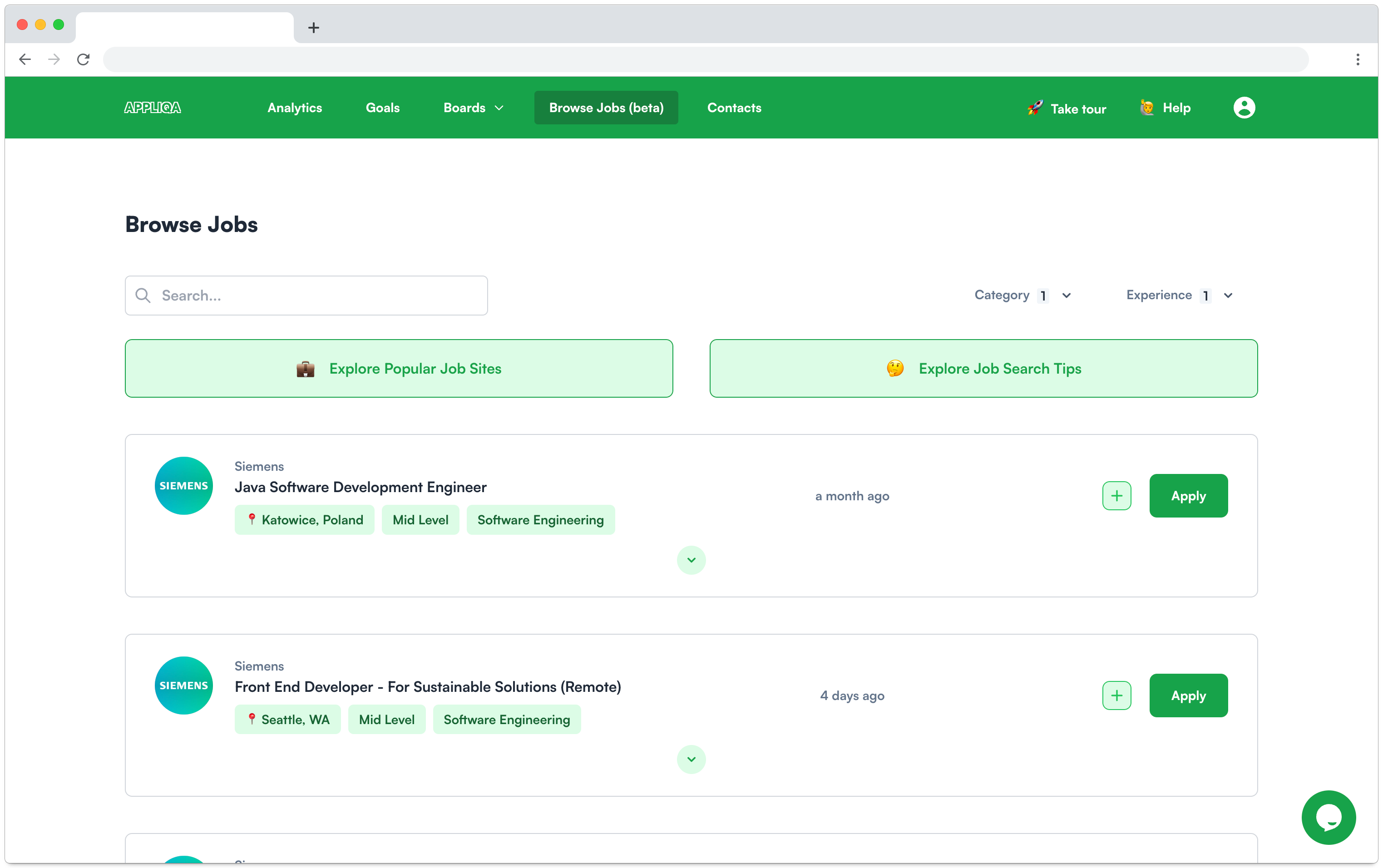Open the Category filter dropdown
Viewport: 1383px width, 868px height.
pyautogui.click(x=1022, y=295)
